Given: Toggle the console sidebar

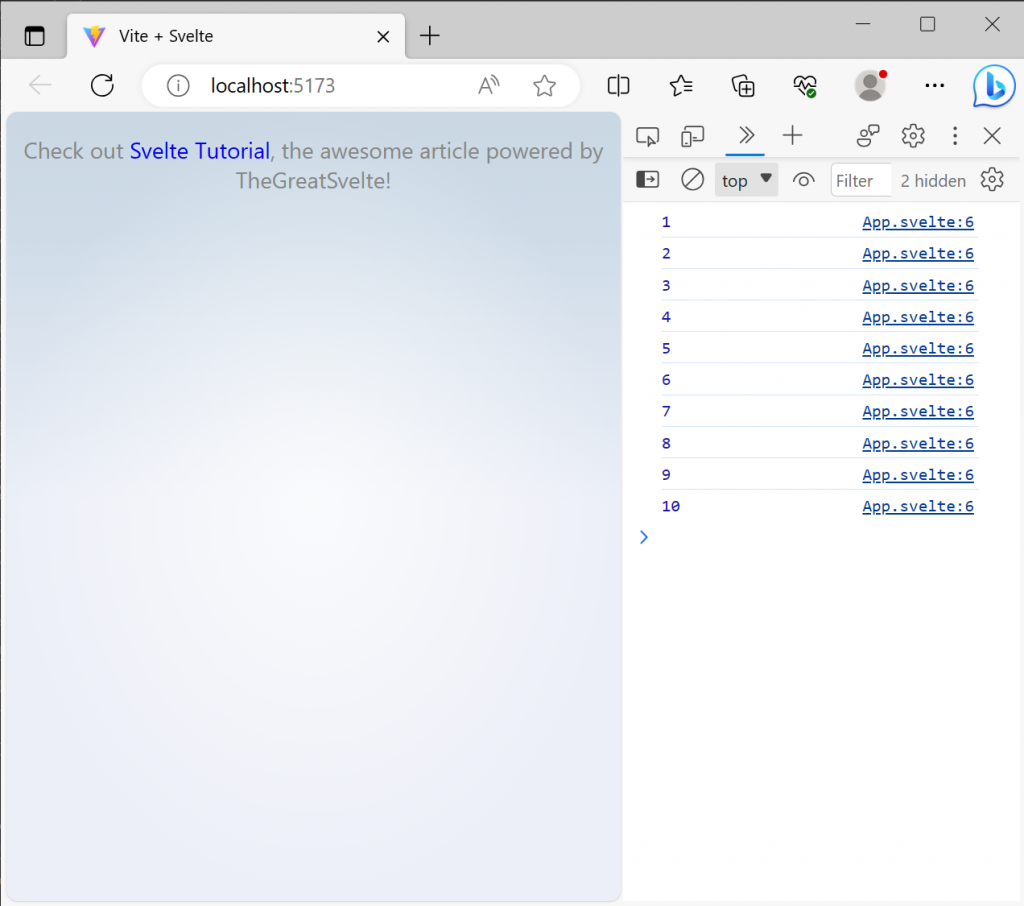Looking at the screenshot, I should [647, 179].
